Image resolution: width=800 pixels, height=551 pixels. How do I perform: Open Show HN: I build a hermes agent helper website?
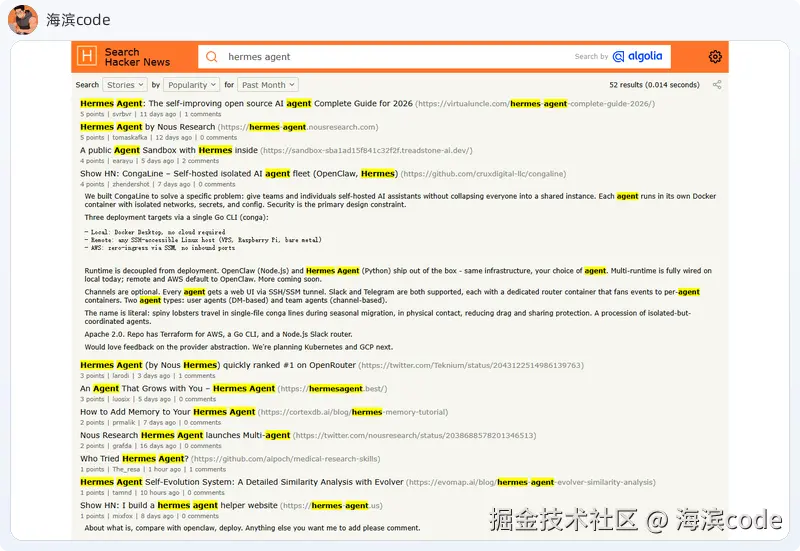click(x=179, y=506)
